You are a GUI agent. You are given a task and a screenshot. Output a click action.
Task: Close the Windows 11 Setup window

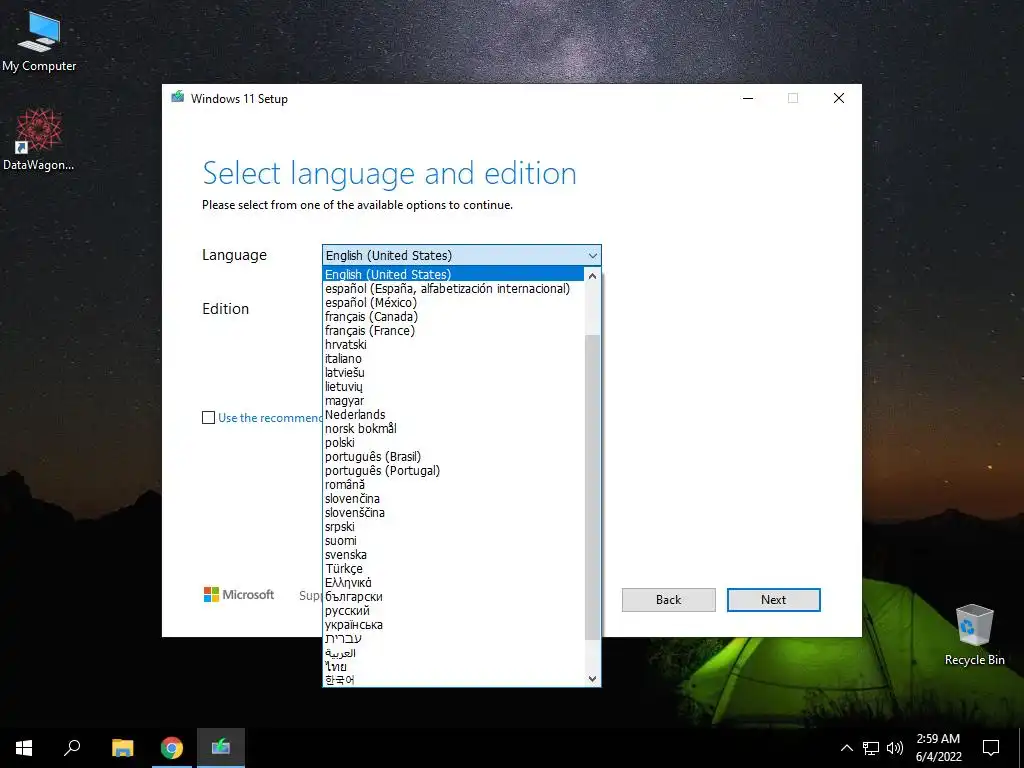839,98
